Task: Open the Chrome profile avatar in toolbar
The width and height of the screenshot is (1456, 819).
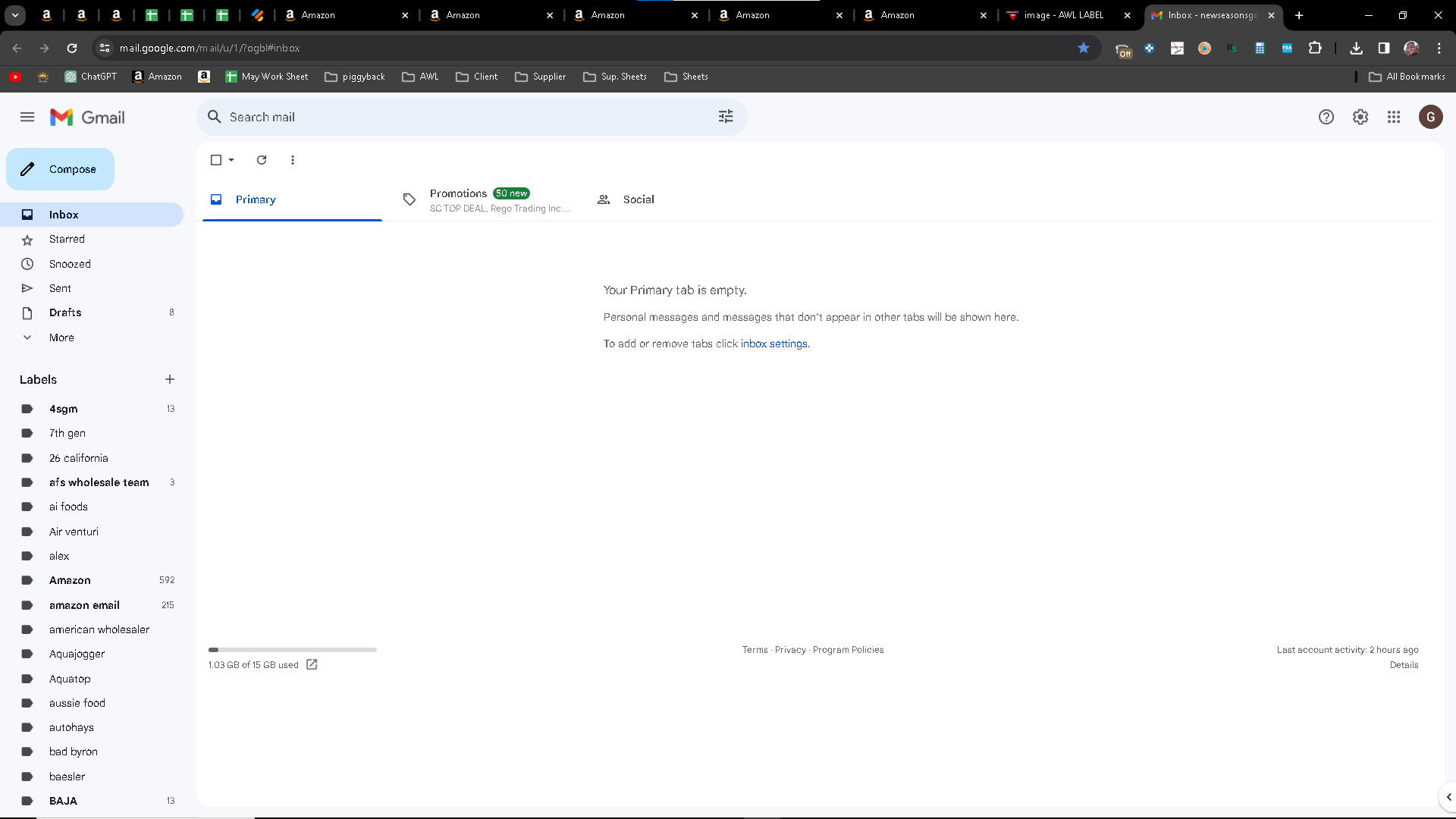Action: [x=1411, y=48]
